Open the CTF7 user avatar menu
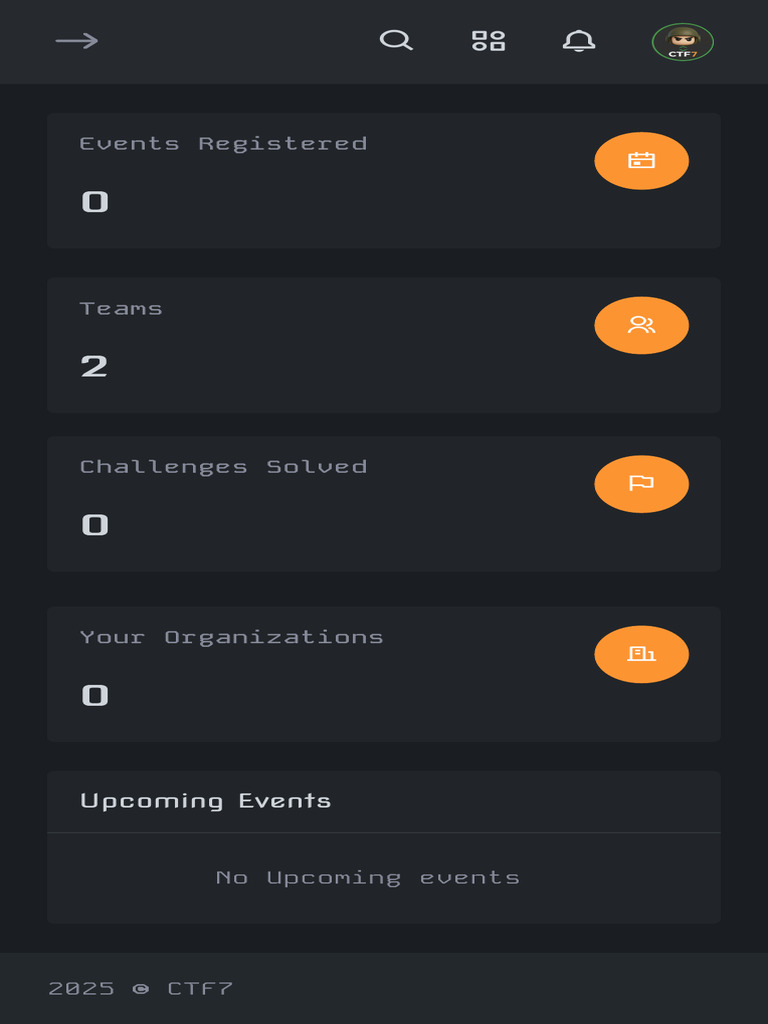Viewport: 768px width, 1024px height. [x=682, y=42]
